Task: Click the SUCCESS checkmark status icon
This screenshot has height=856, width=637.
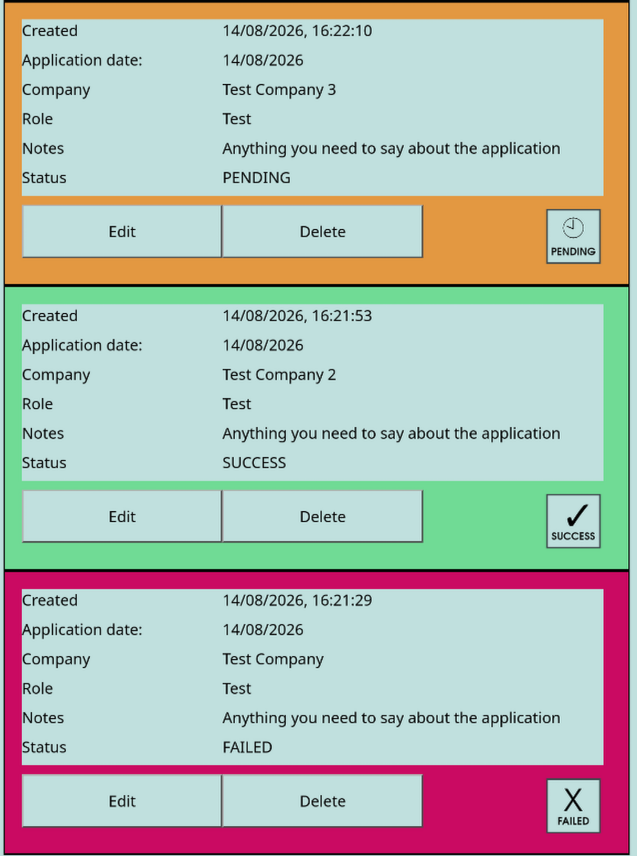Action: [573, 521]
